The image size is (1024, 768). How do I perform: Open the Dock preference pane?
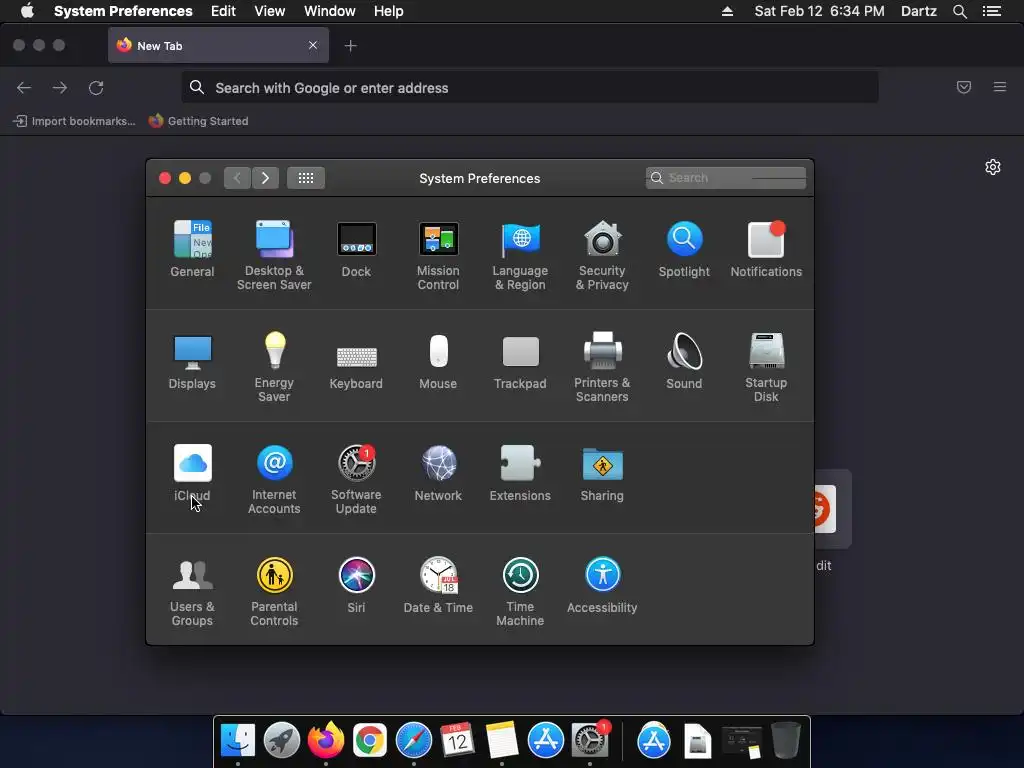tap(356, 249)
